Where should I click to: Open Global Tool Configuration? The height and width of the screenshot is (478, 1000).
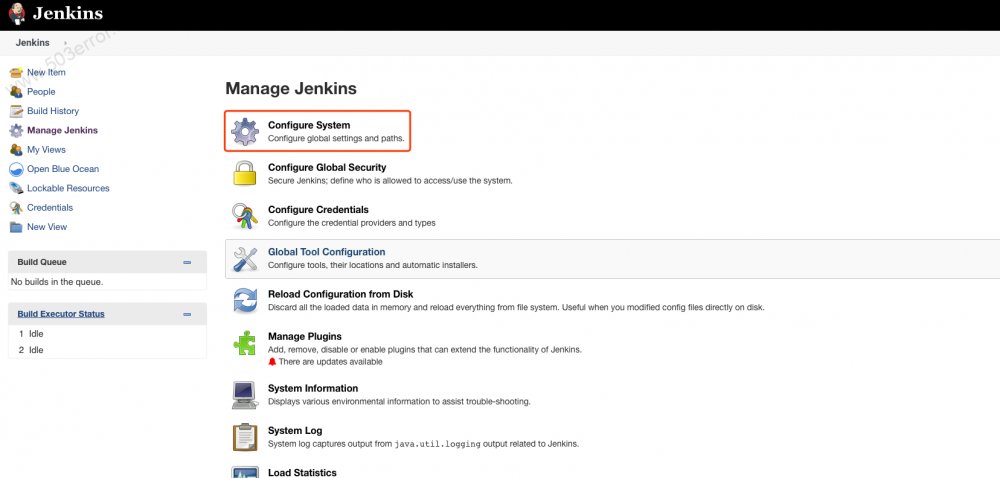click(327, 252)
